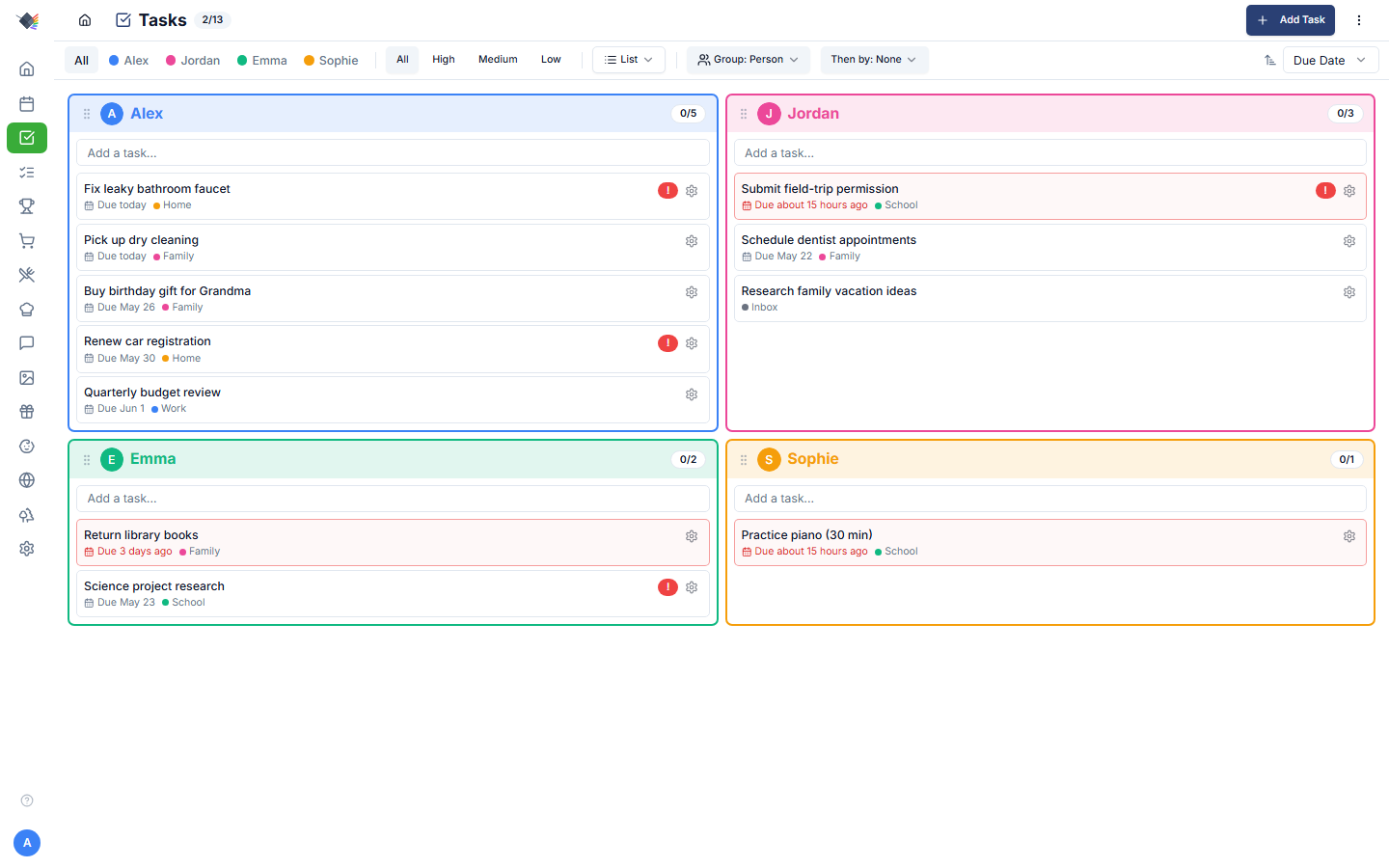
Task: Grab the drag handle of the Jordan group
Action: point(744,114)
